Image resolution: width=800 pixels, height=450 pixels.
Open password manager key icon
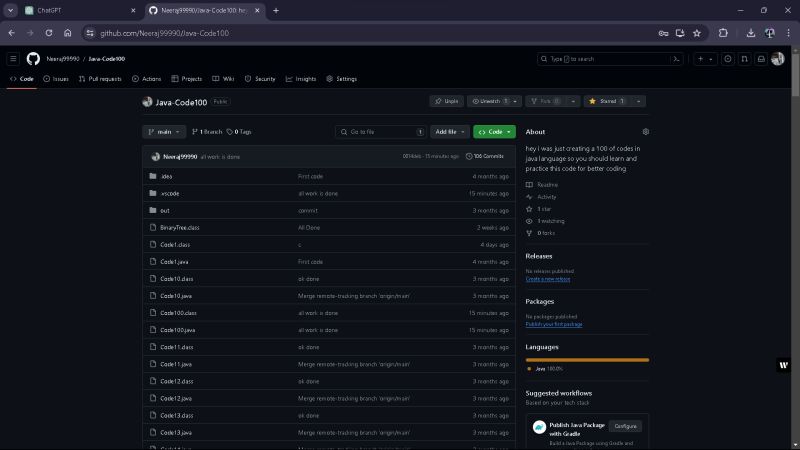[x=663, y=33]
